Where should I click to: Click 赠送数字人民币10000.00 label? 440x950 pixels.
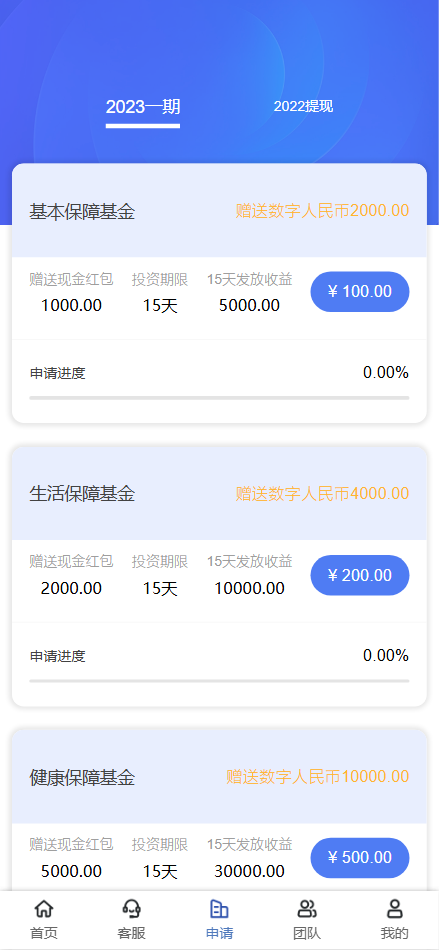318,777
